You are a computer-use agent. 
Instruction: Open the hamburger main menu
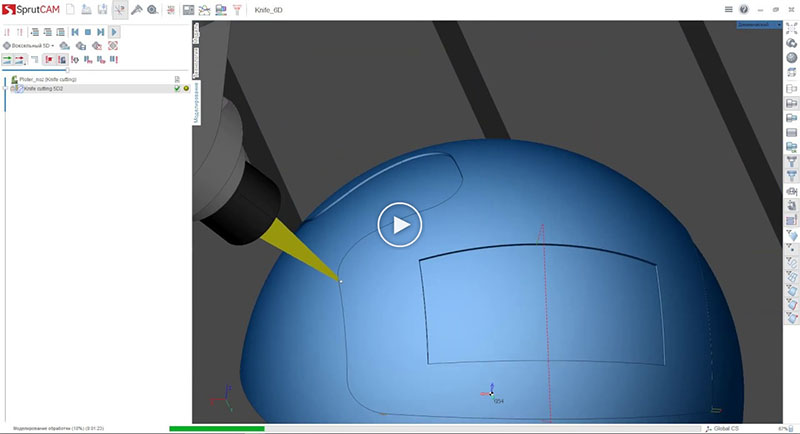tap(729, 9)
